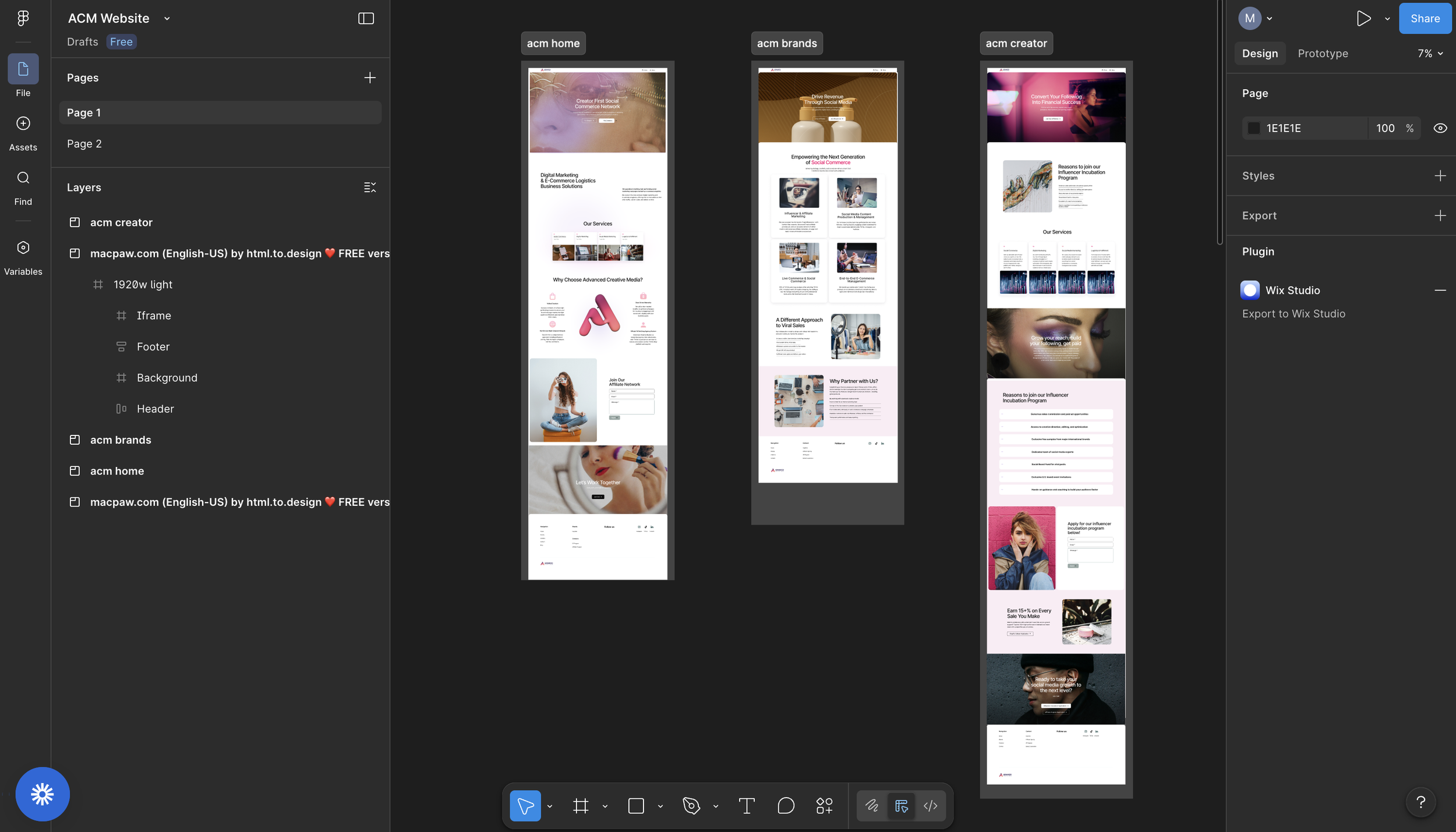The image size is (1456, 832).
Task: Switch to the Prototype tab
Action: (1323, 54)
